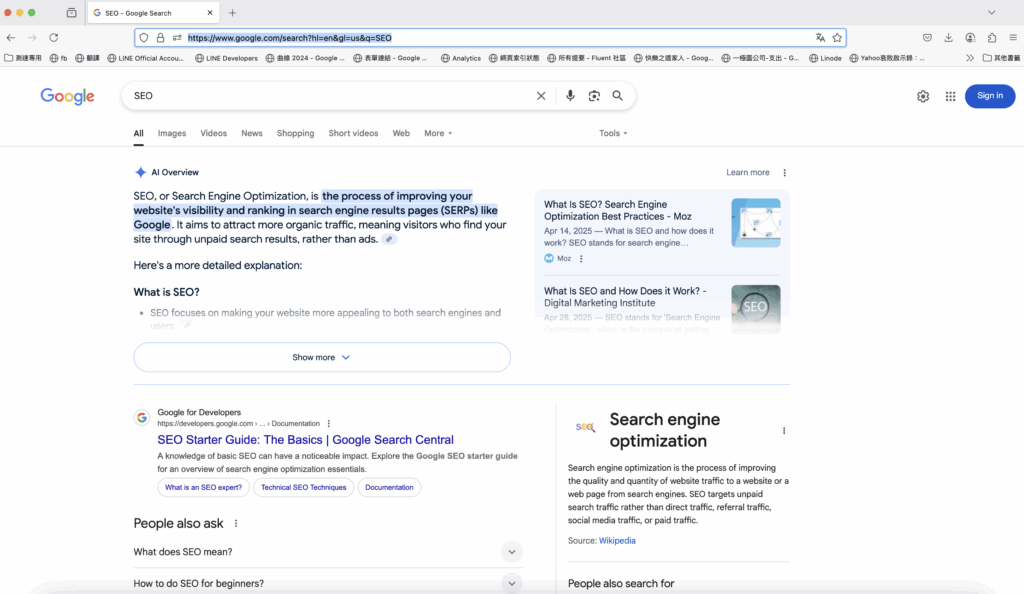Open the three-dot menu beside Moz source
Viewport: 1024px width, 594px height.
tap(581, 258)
